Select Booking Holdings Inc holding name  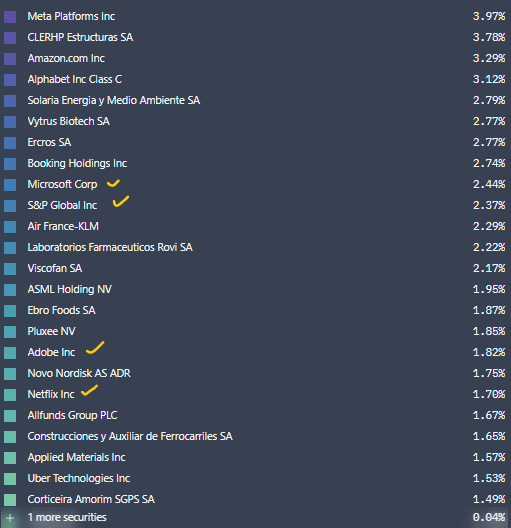pyautogui.click(x=77, y=163)
